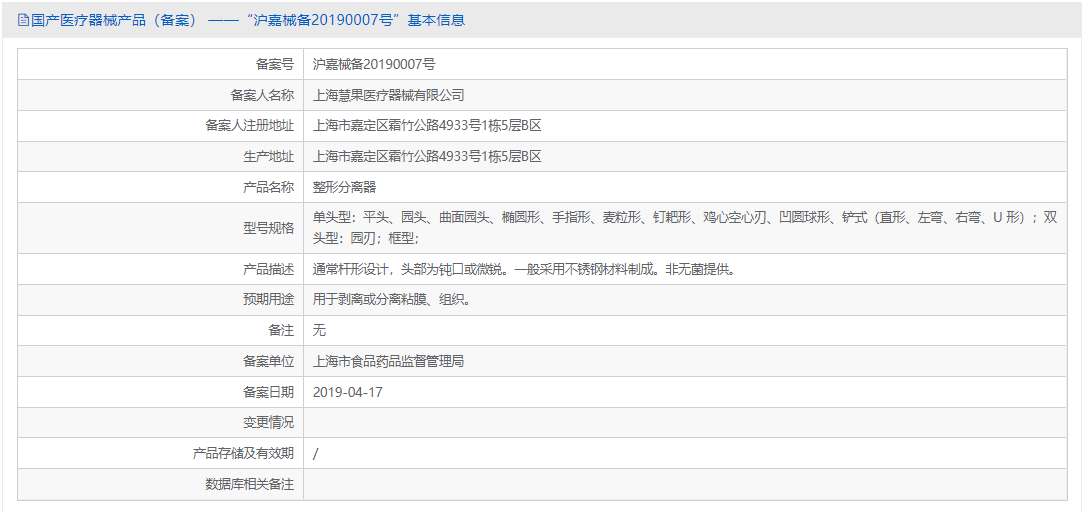
Task: Click the address value in the 生产地址 row
Action: pos(427,157)
